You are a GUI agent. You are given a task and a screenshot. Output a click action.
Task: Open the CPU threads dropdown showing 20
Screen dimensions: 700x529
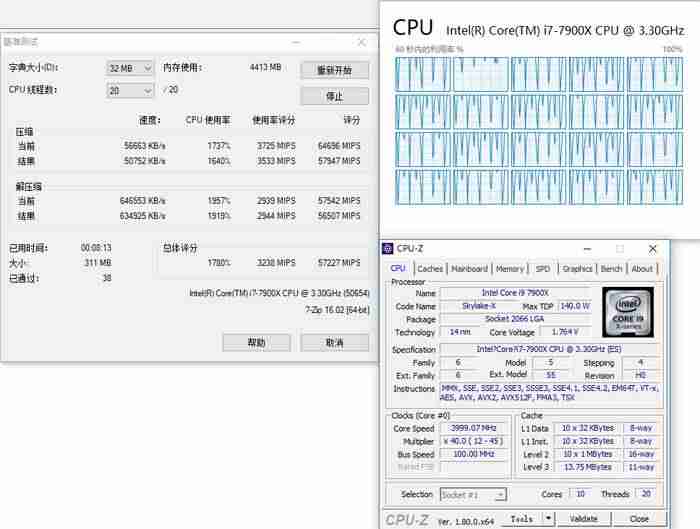pos(130,91)
